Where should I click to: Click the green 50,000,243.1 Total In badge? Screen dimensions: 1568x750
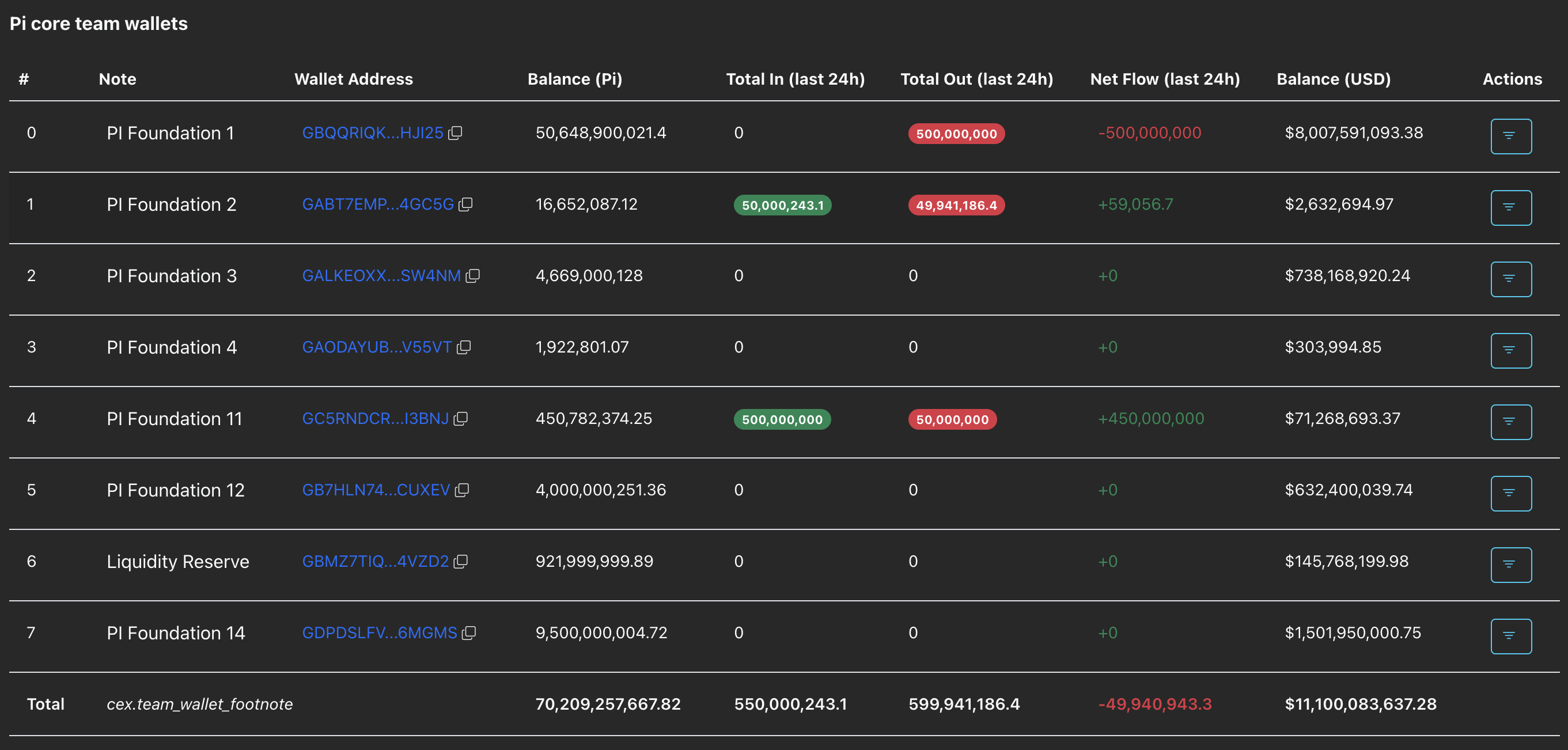click(782, 205)
